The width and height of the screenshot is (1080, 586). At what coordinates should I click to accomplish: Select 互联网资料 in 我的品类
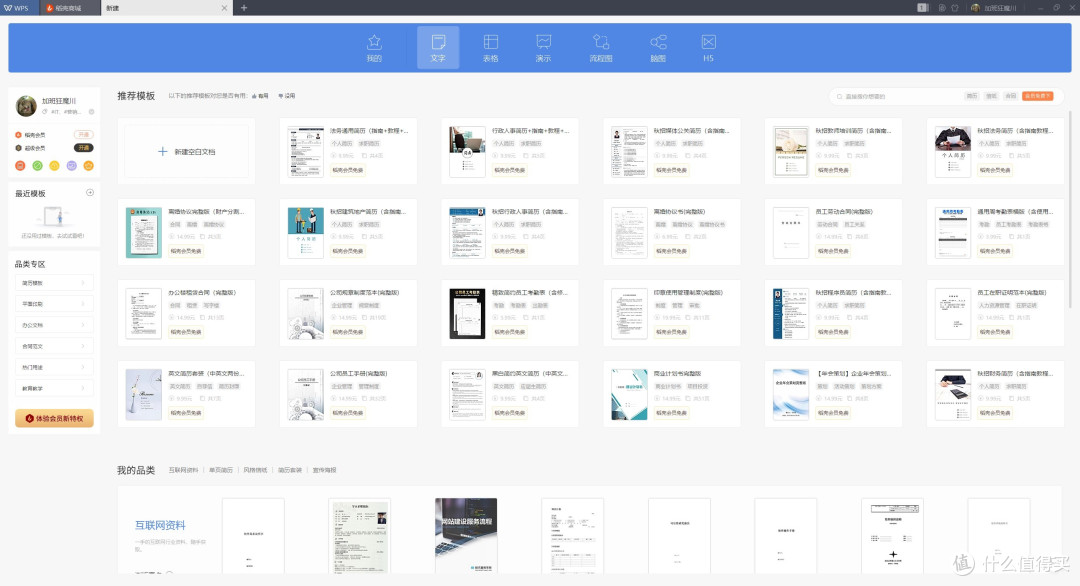coord(183,470)
